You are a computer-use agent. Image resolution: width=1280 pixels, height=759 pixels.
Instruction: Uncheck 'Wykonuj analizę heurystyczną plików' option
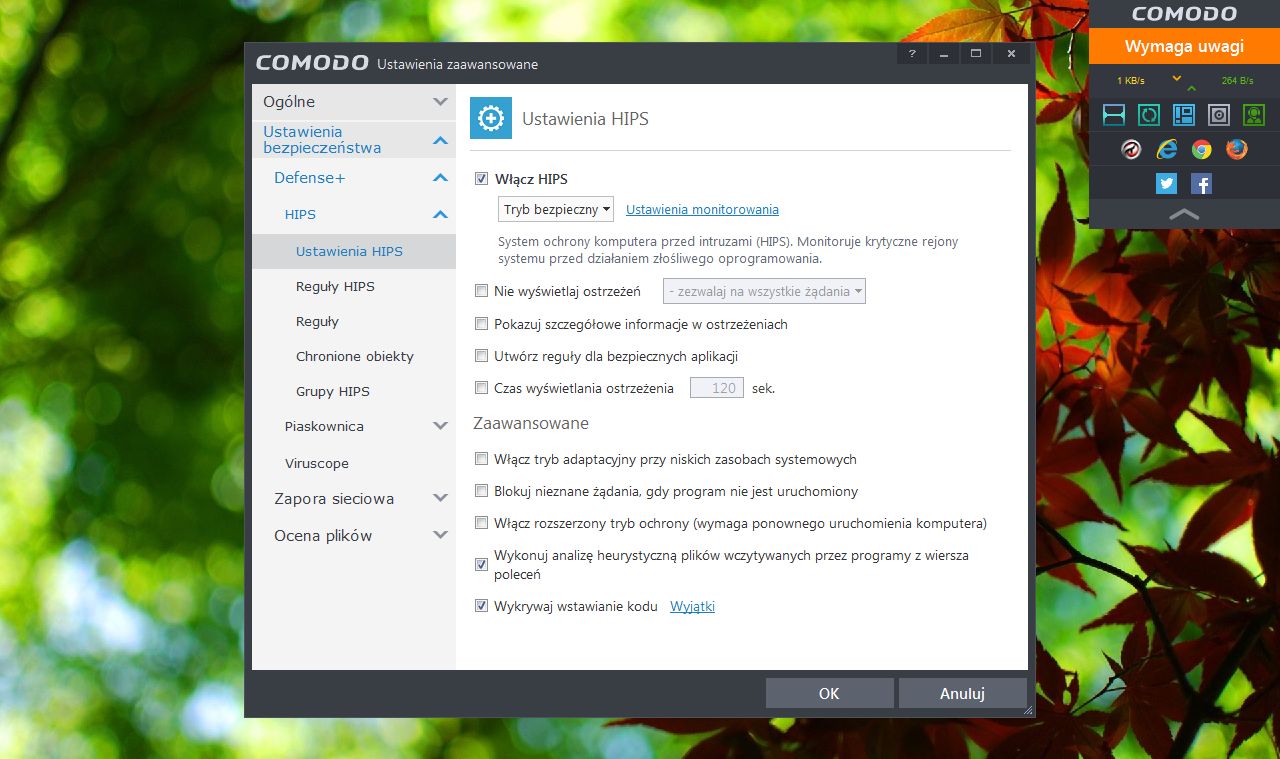482,565
